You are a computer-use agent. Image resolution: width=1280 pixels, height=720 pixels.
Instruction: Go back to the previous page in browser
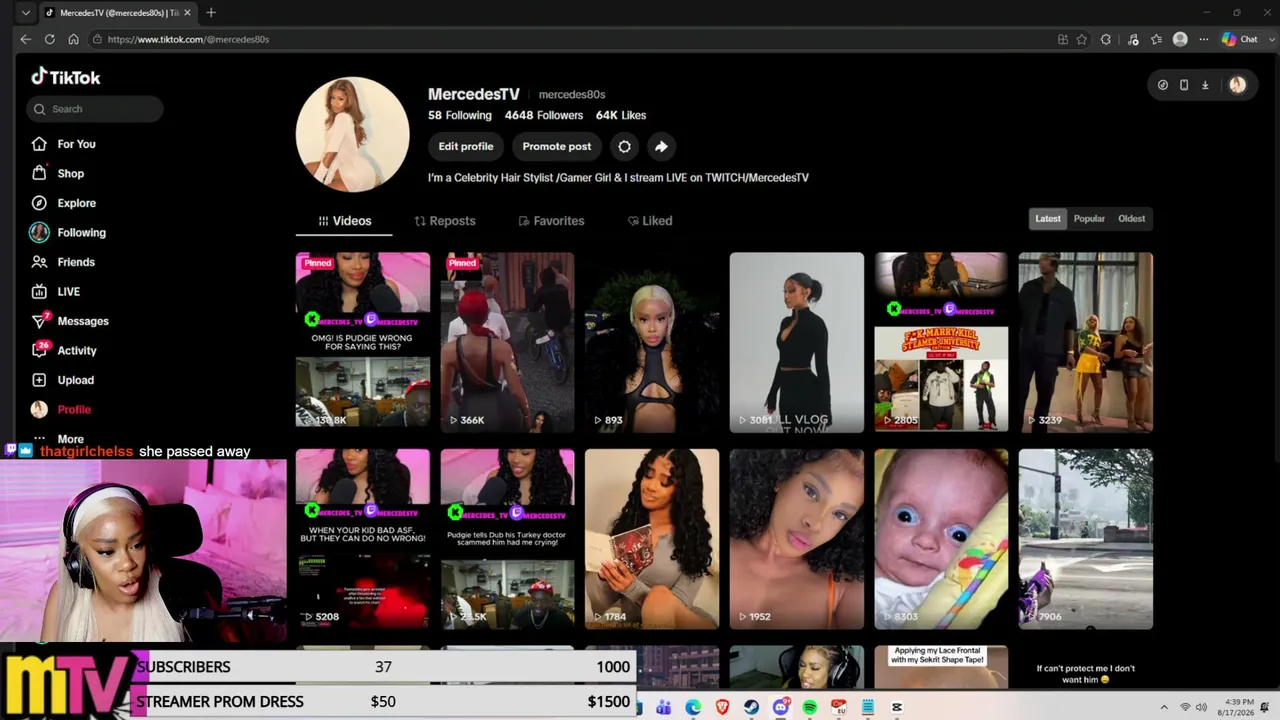25,39
